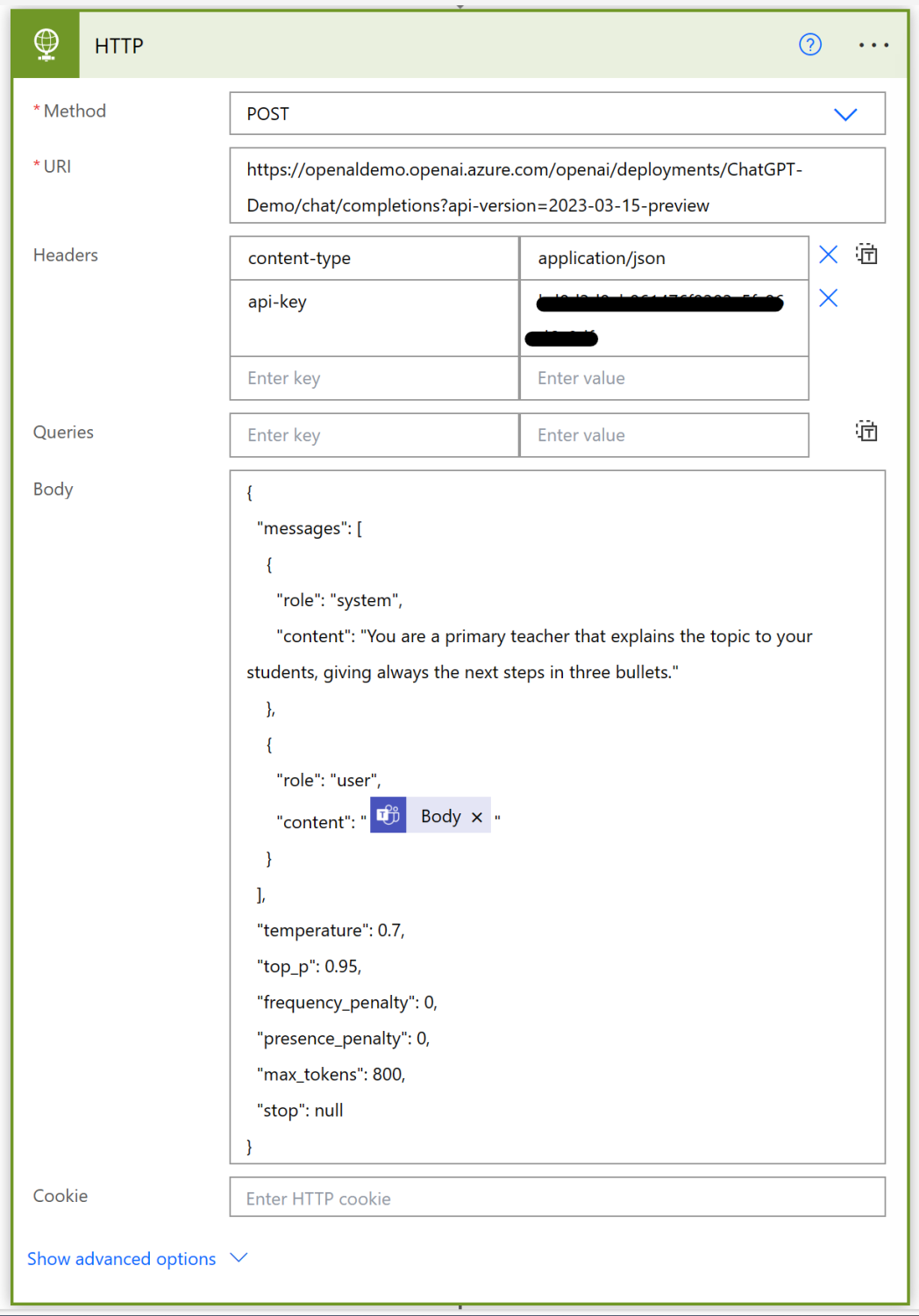
Task: Delete the api-key header row
Action: coord(828,298)
